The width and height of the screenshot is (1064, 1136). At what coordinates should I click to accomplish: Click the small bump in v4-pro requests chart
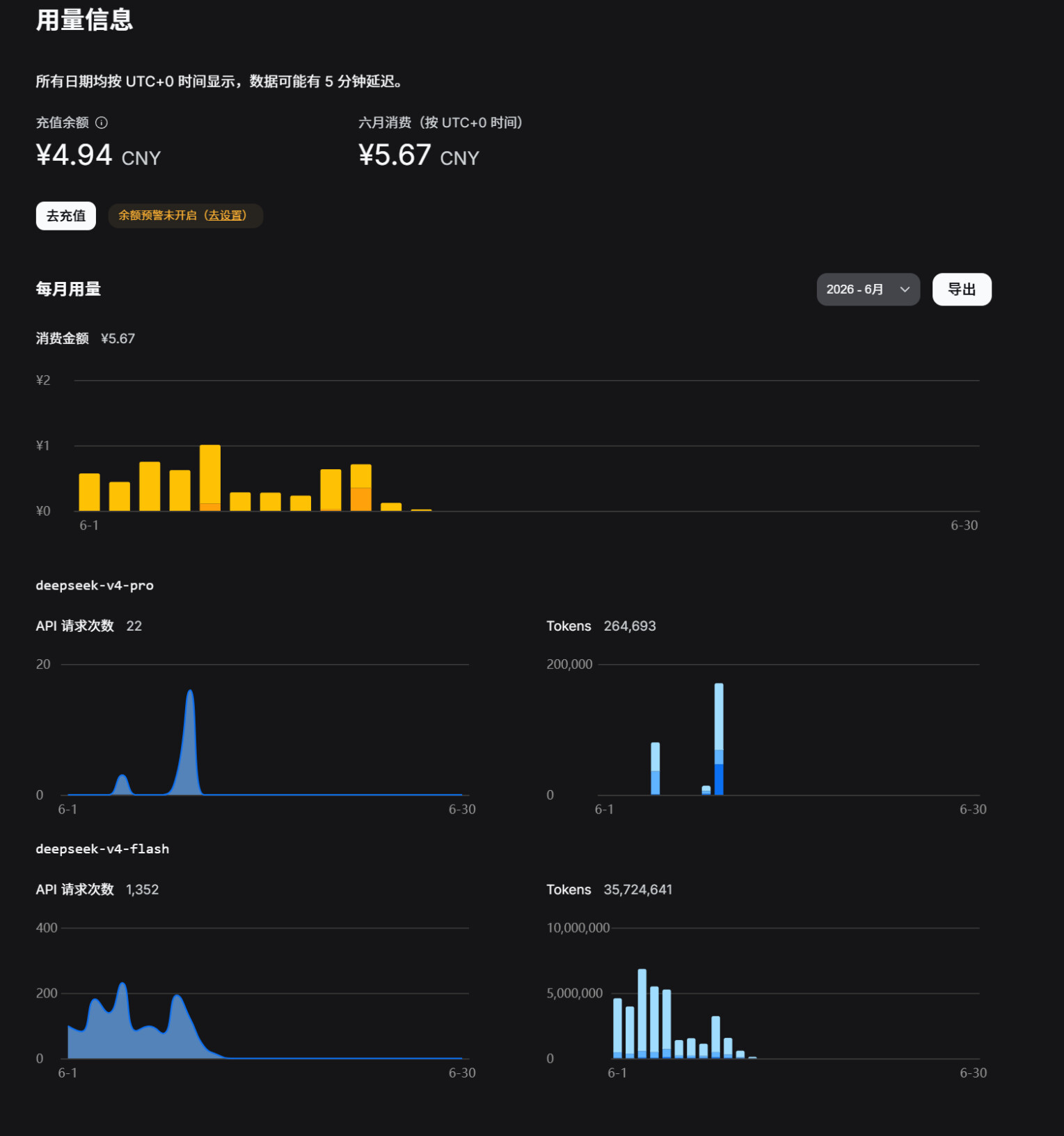click(x=122, y=776)
